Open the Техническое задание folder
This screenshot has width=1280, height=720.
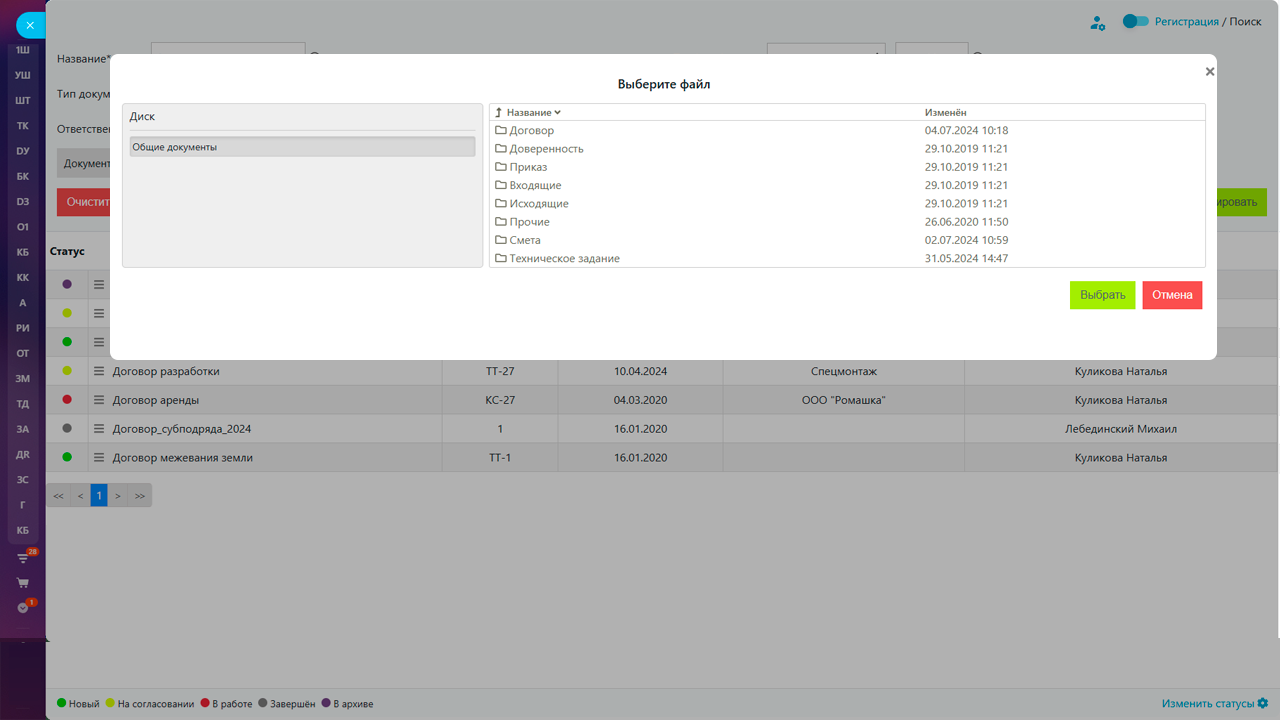[564, 259]
